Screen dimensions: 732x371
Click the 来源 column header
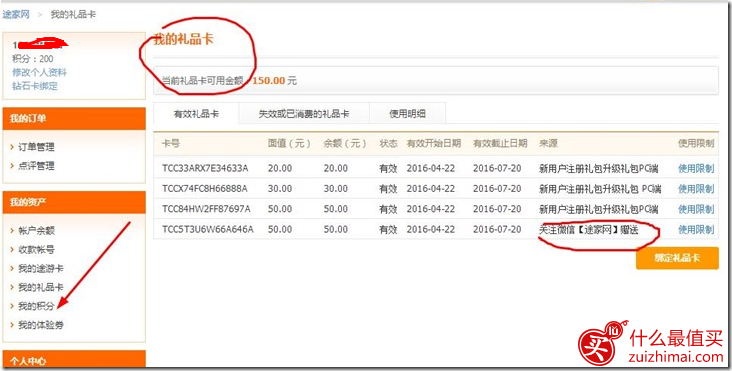pyautogui.click(x=548, y=144)
